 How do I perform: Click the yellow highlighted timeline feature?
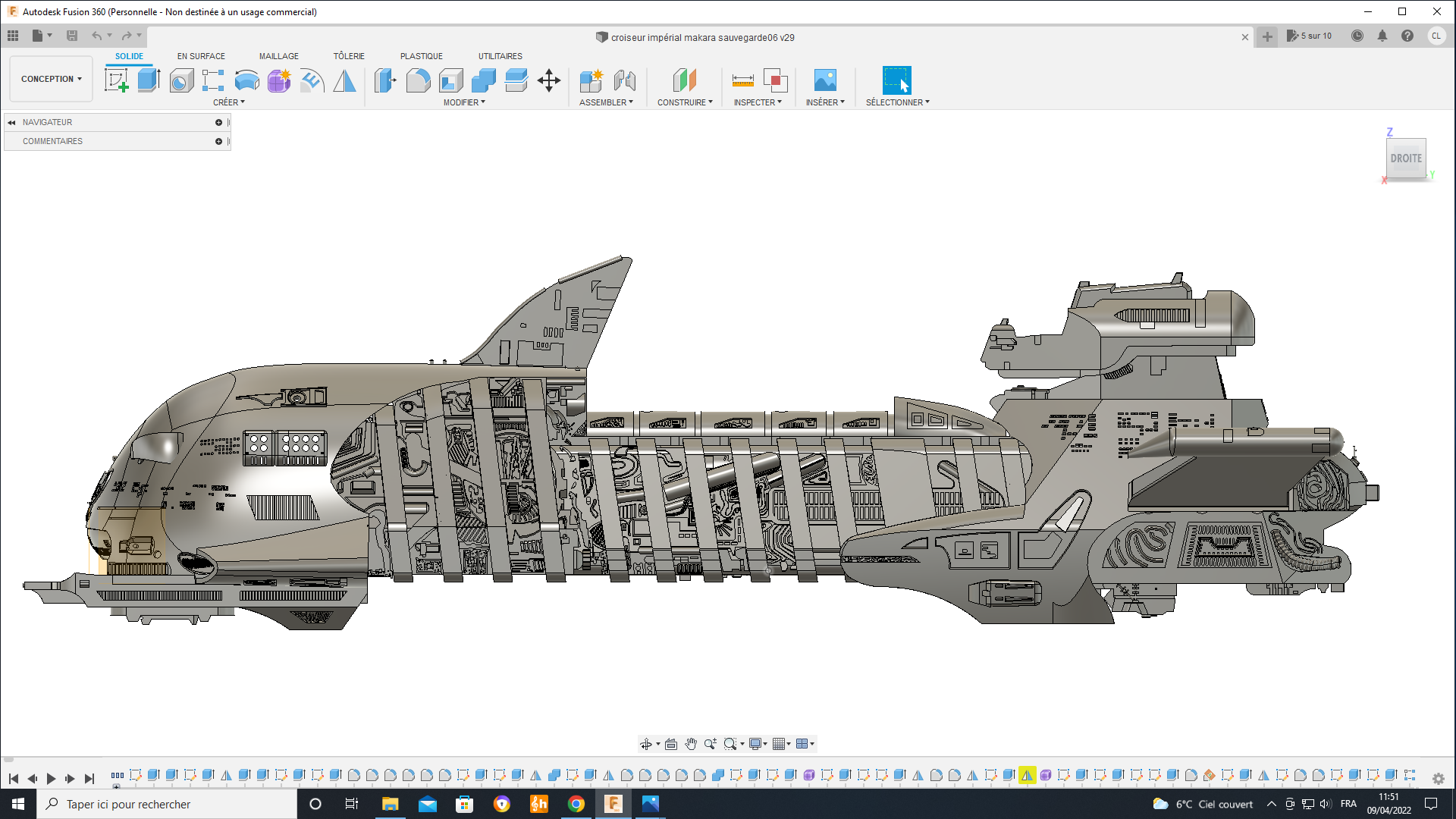click(x=1027, y=775)
